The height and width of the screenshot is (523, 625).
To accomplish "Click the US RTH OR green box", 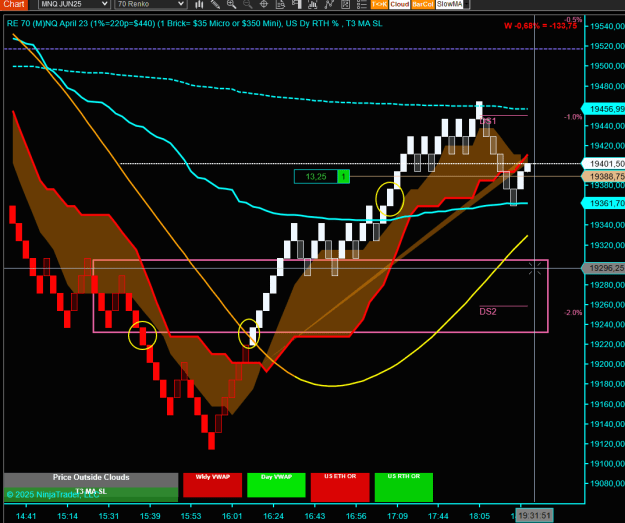I will tap(404, 487).
